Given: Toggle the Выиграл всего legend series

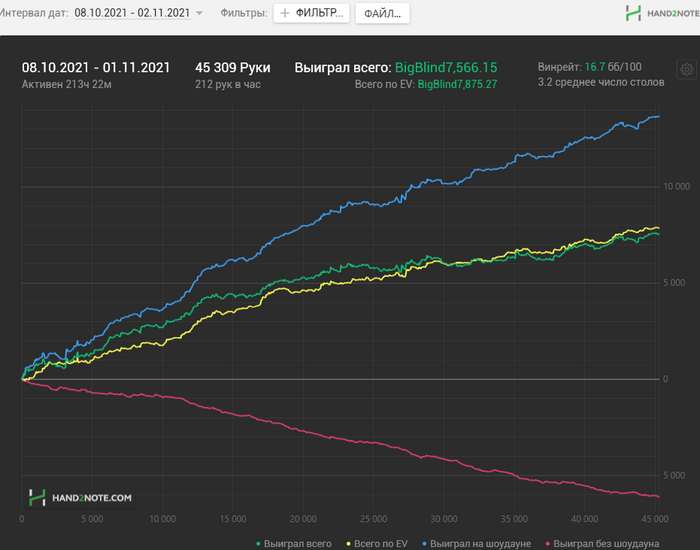Looking at the screenshot, I should pyautogui.click(x=293, y=544).
